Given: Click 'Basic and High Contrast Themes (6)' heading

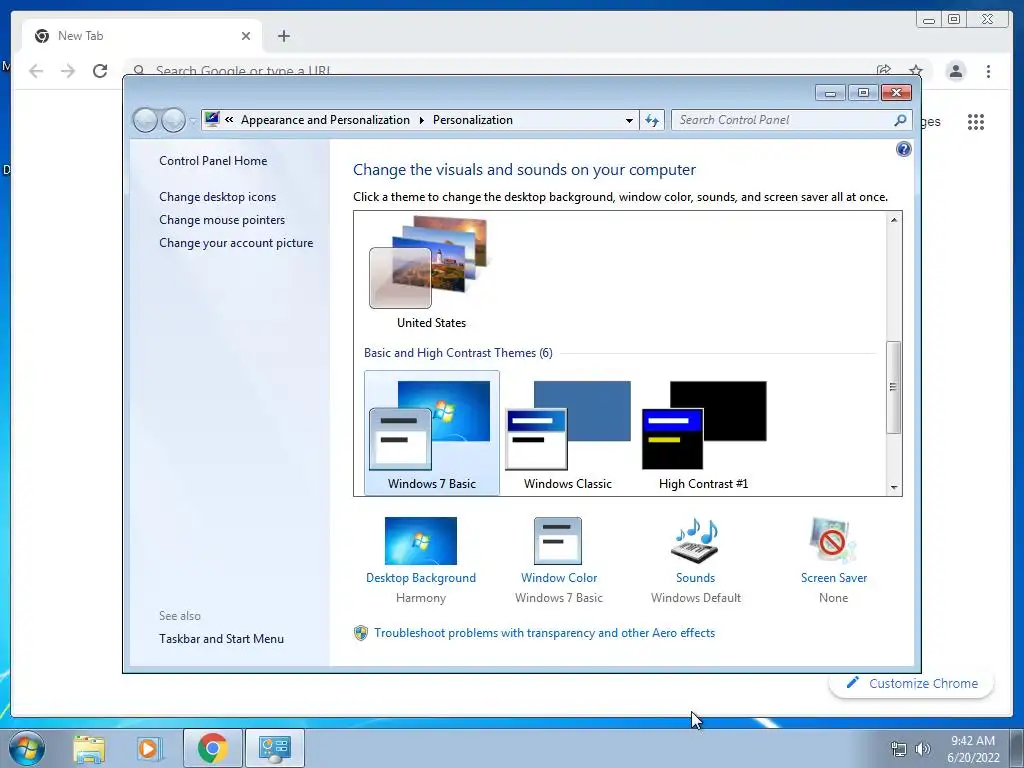Looking at the screenshot, I should (458, 353).
